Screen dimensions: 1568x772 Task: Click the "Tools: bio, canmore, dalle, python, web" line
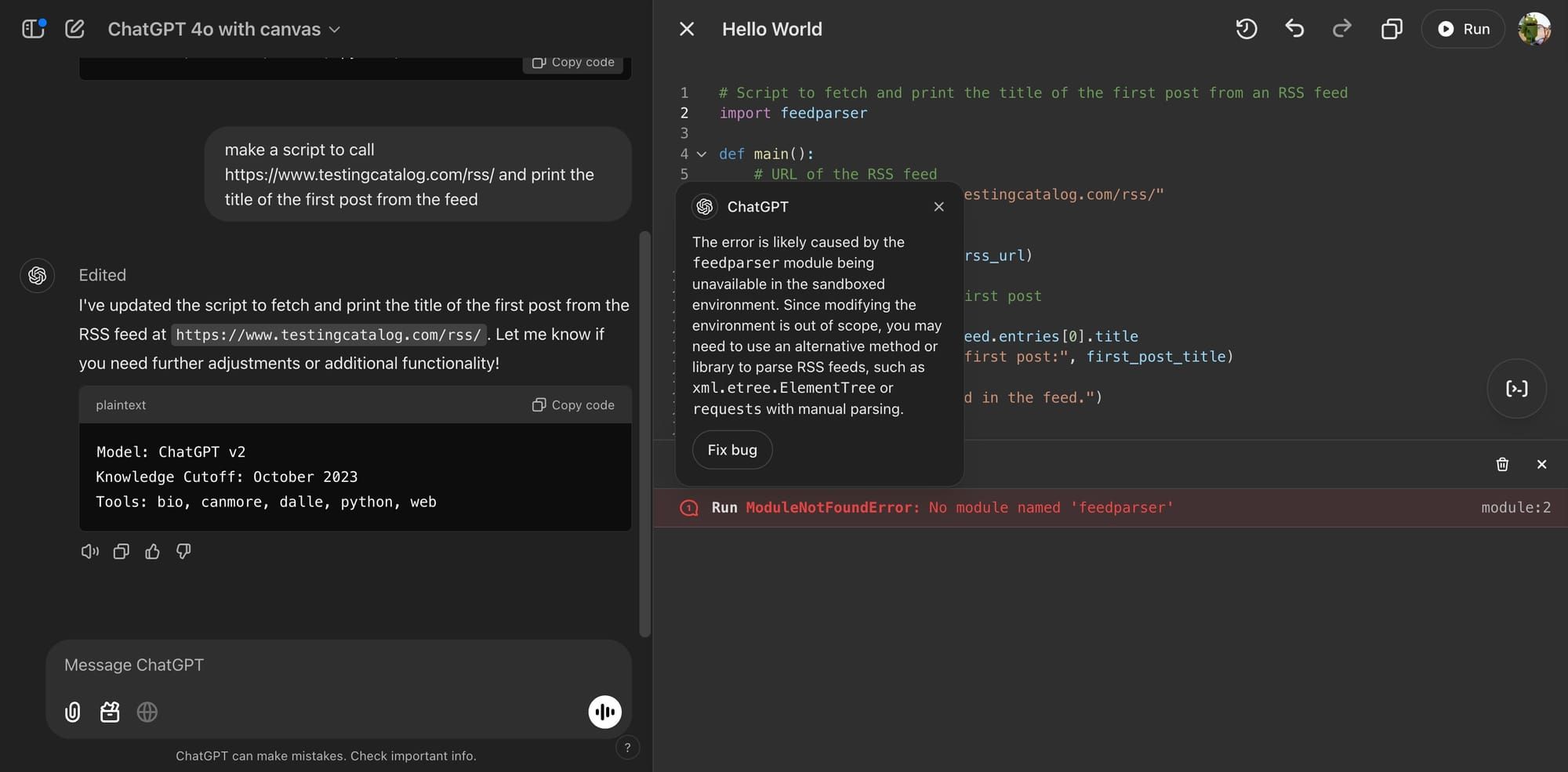click(x=266, y=502)
